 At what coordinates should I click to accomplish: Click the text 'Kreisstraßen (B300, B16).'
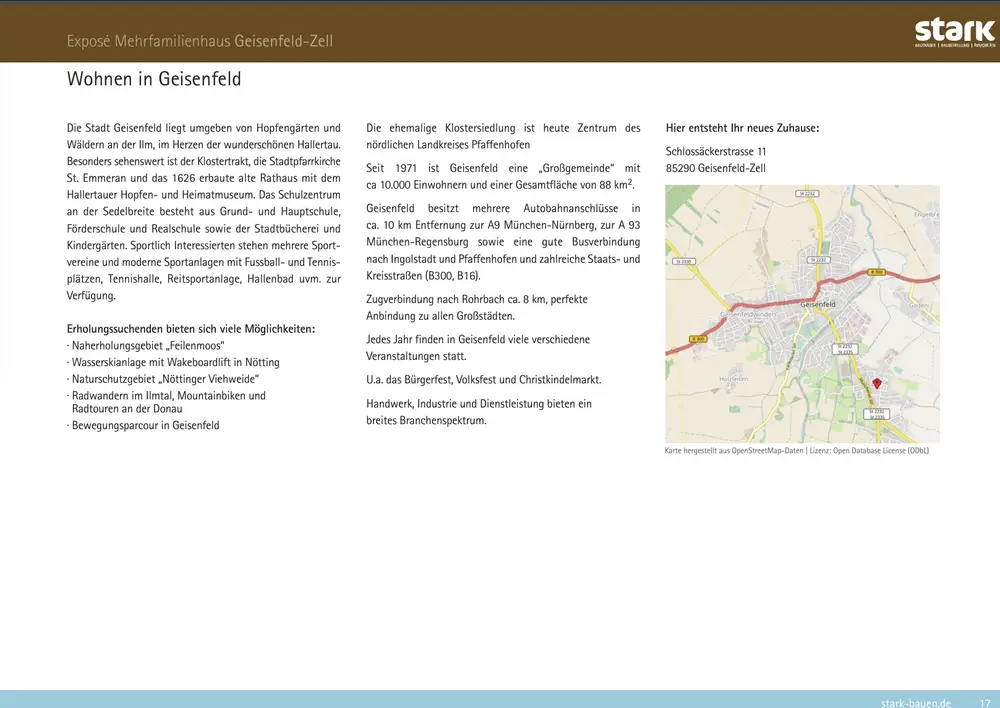click(423, 276)
